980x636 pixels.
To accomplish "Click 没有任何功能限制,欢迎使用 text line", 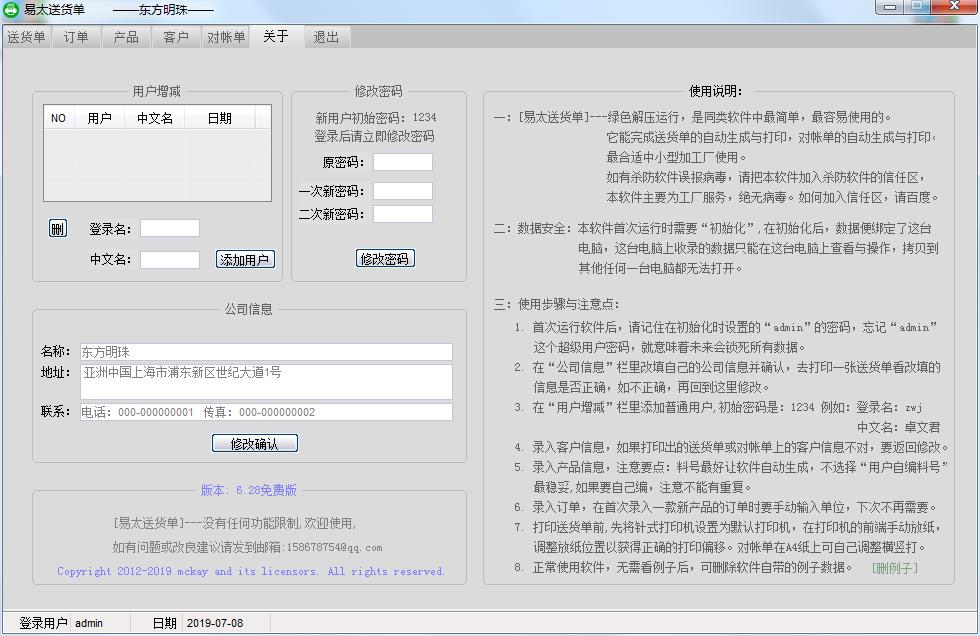I will click(x=234, y=523).
